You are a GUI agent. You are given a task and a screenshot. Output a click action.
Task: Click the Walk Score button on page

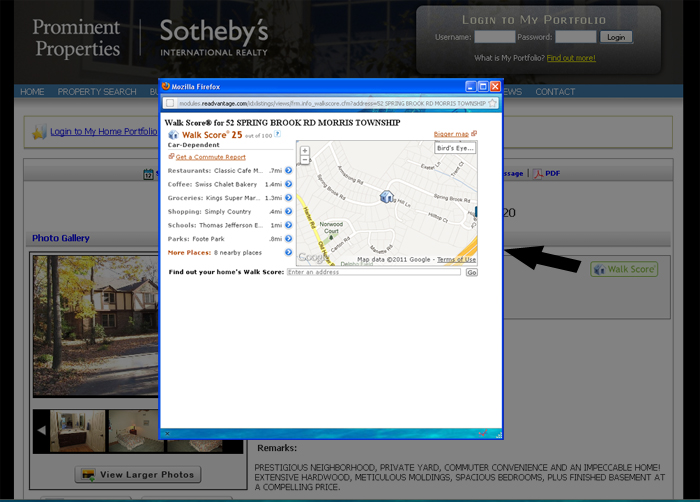(x=624, y=269)
